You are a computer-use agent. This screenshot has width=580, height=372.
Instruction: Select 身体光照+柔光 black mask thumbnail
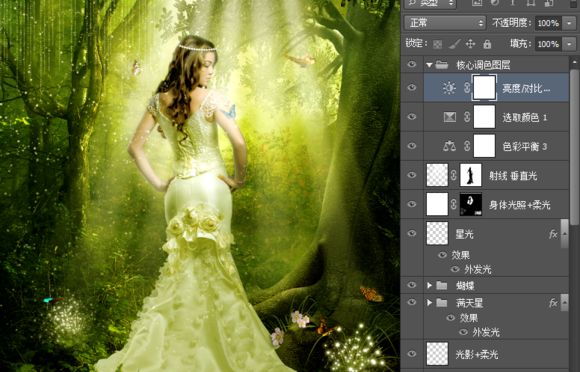coord(471,204)
